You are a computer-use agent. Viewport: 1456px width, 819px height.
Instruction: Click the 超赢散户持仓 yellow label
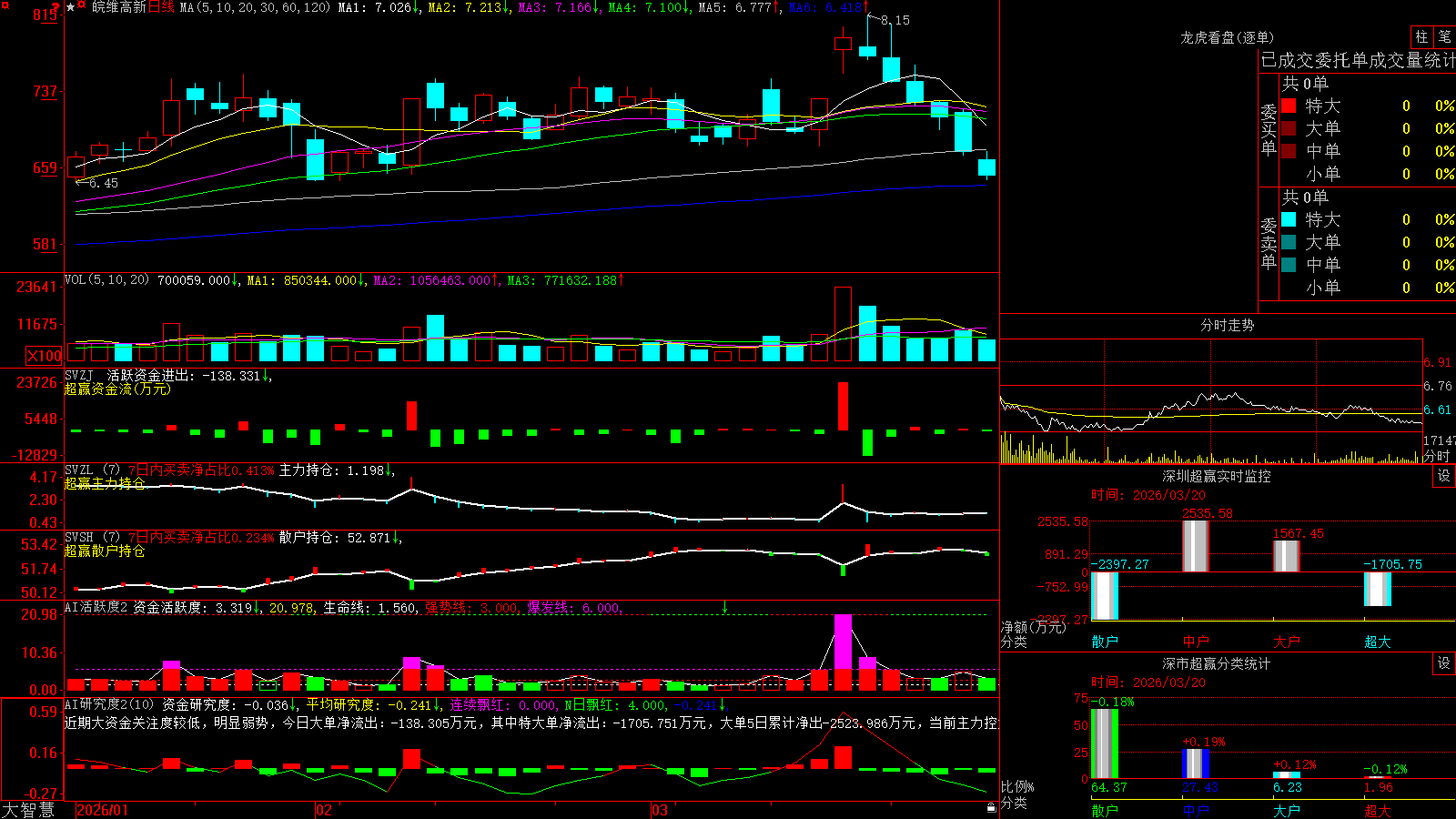click(105, 551)
